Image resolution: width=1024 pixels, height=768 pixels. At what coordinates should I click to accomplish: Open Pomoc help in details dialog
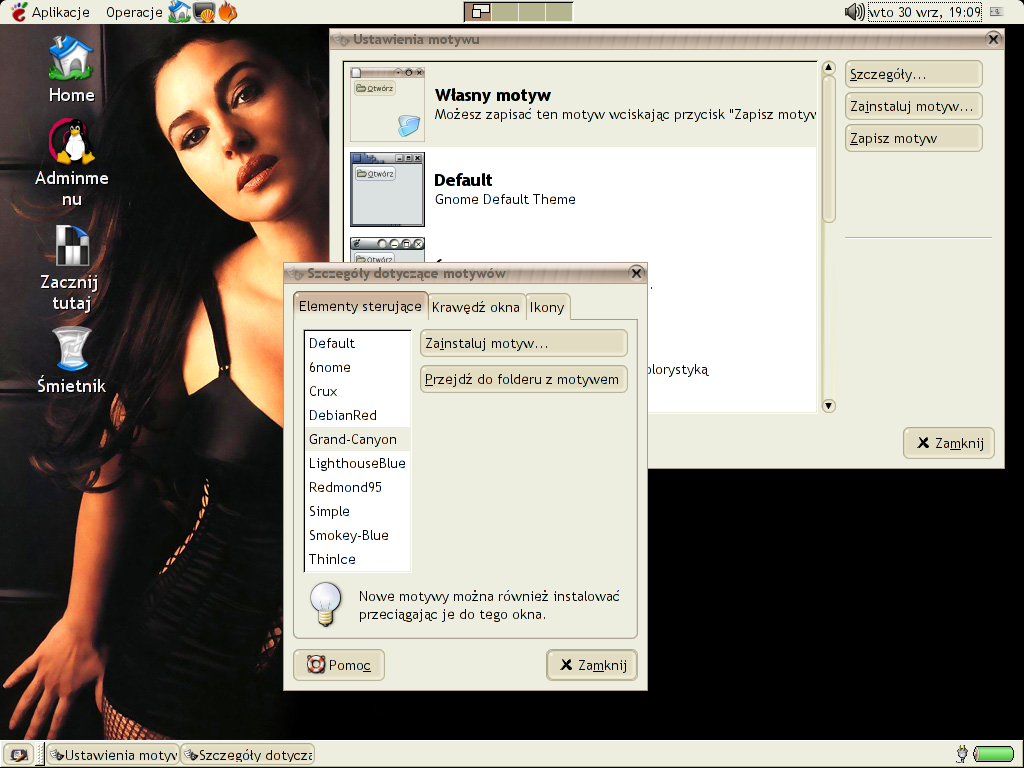[x=338, y=665]
